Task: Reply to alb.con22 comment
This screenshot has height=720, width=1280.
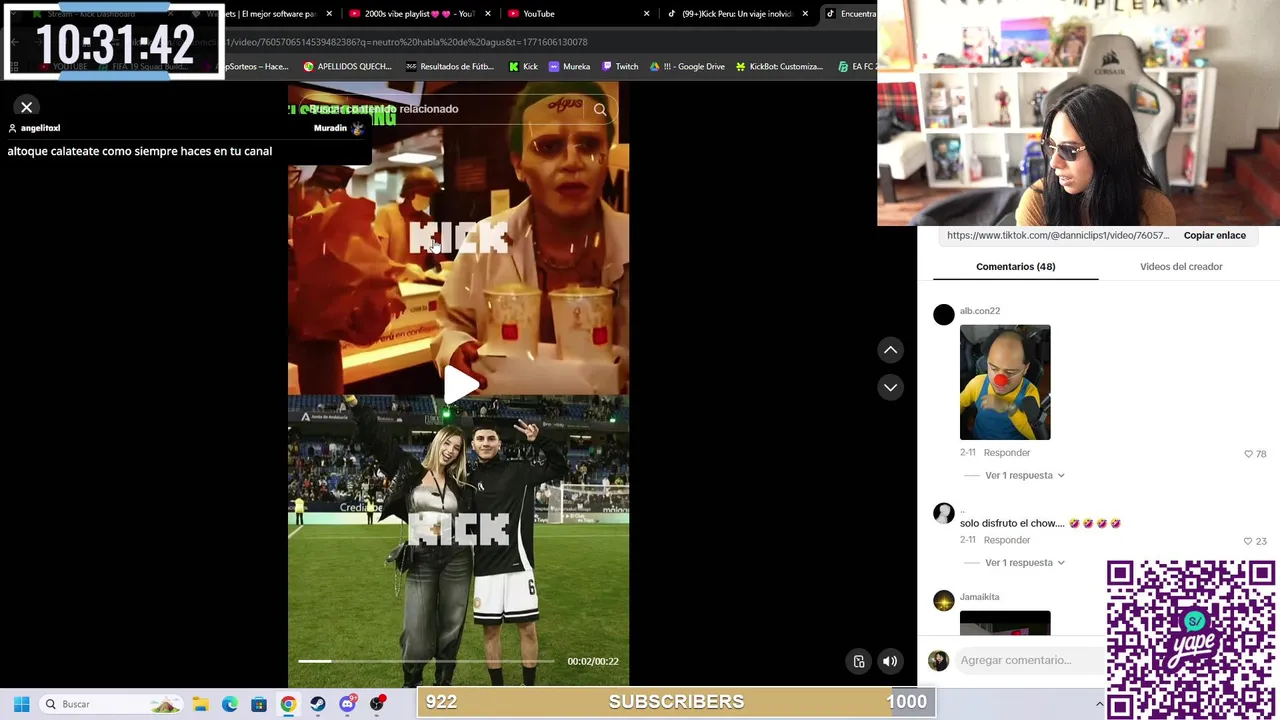Action: pos(1006,453)
